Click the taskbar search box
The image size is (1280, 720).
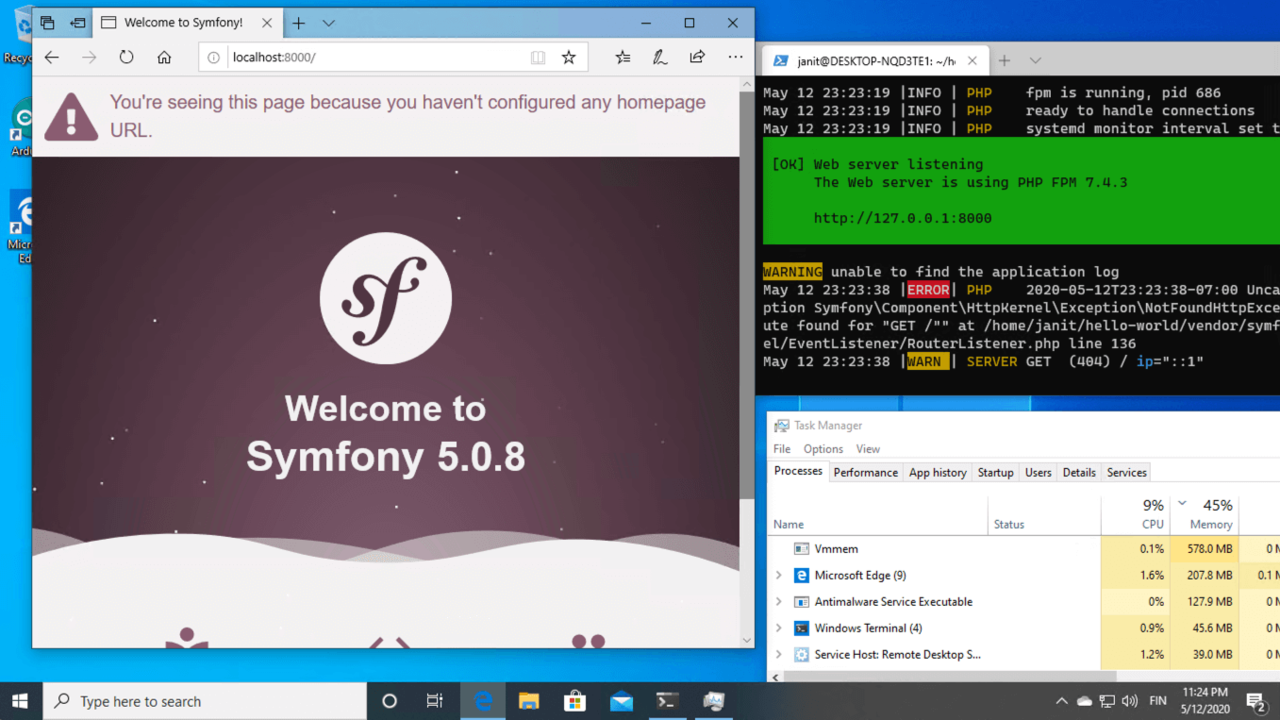203,701
